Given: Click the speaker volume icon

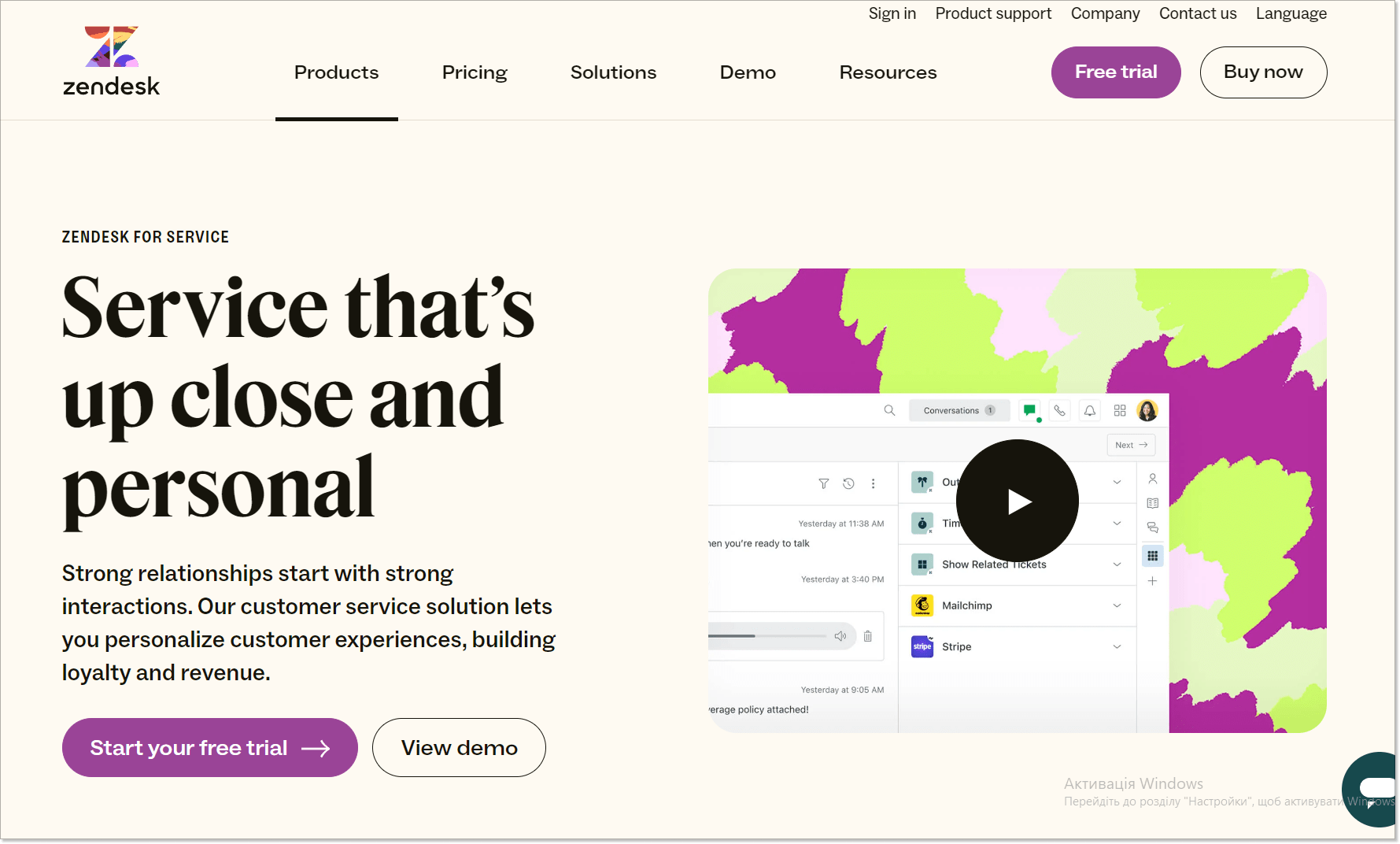Looking at the screenshot, I should (840, 635).
